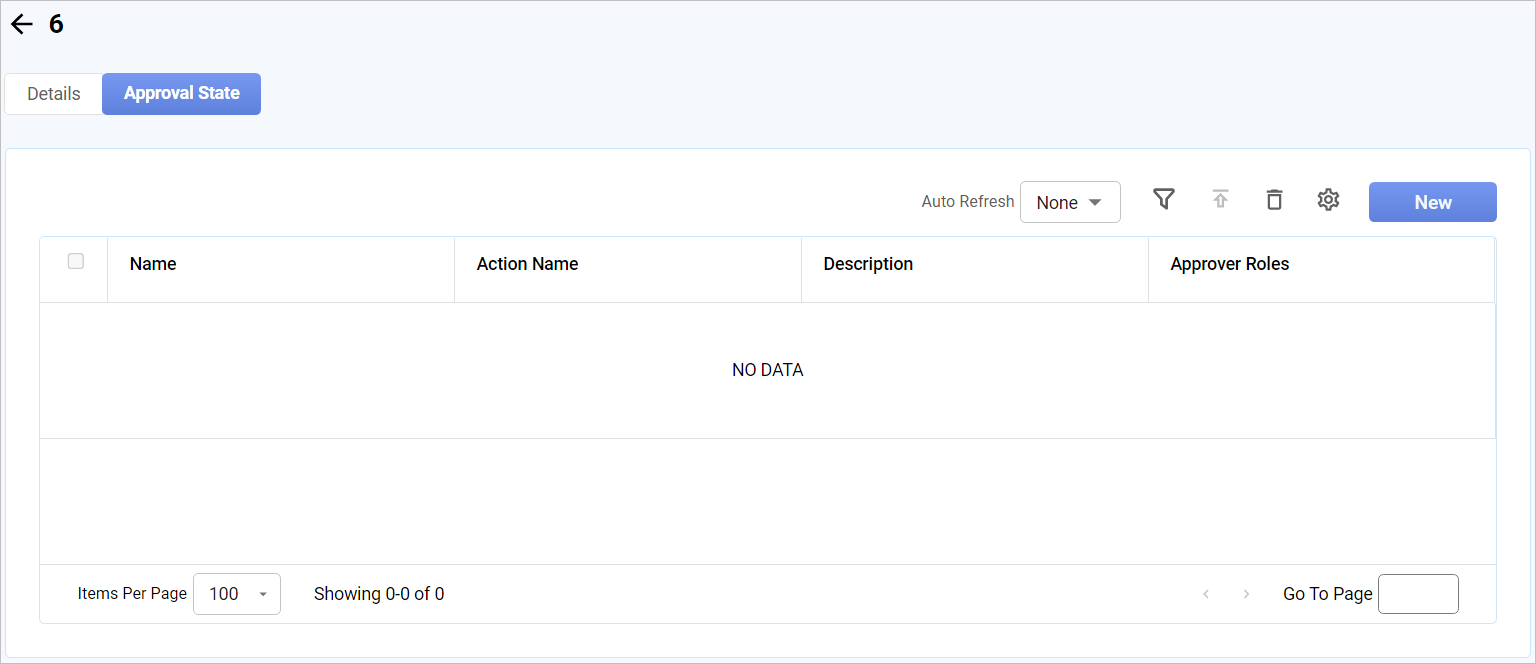Image resolution: width=1536 pixels, height=664 pixels.
Task: Click the Description column header
Action: pyautogui.click(x=868, y=264)
